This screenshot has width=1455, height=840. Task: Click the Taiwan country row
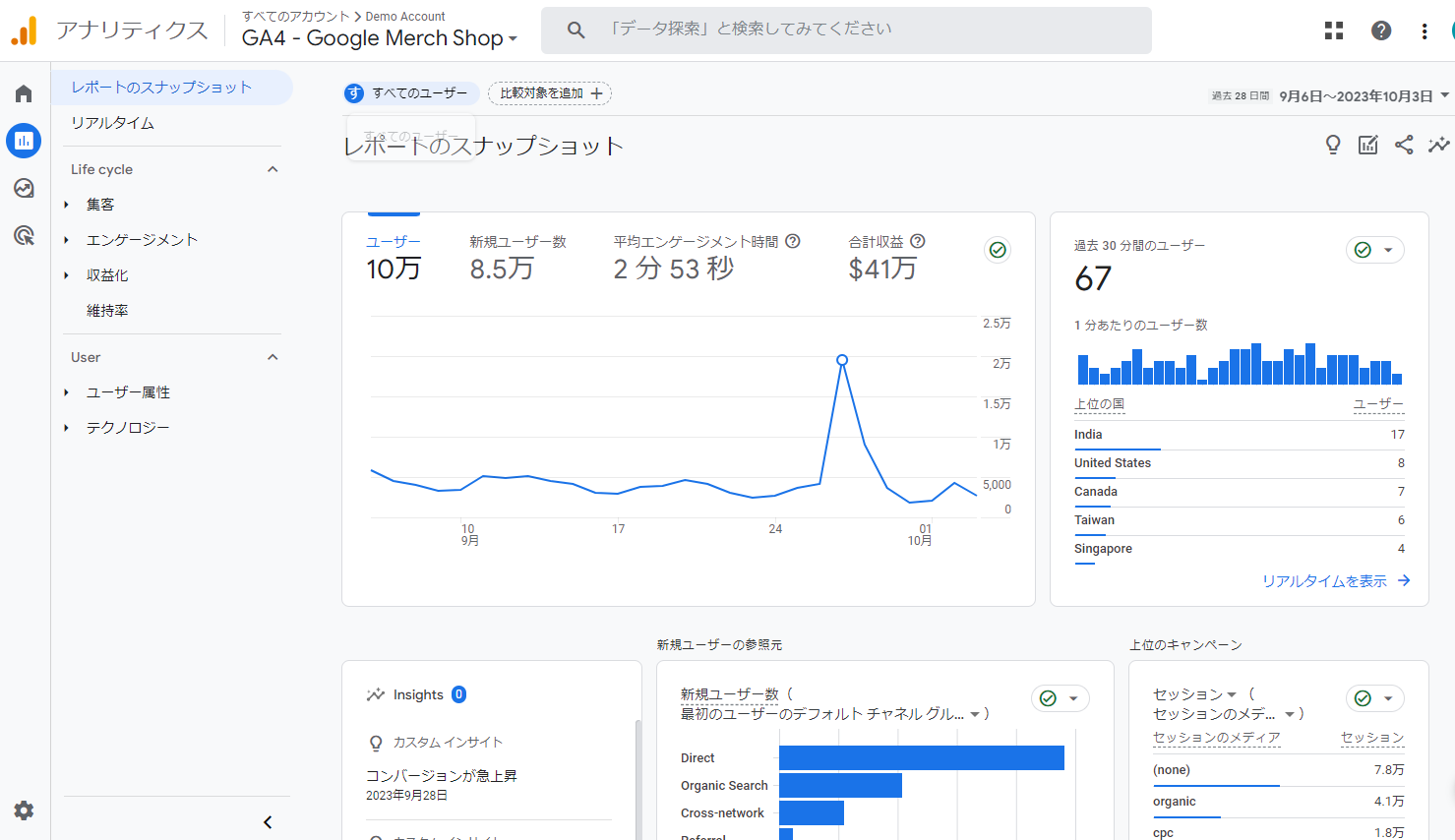click(x=1240, y=520)
